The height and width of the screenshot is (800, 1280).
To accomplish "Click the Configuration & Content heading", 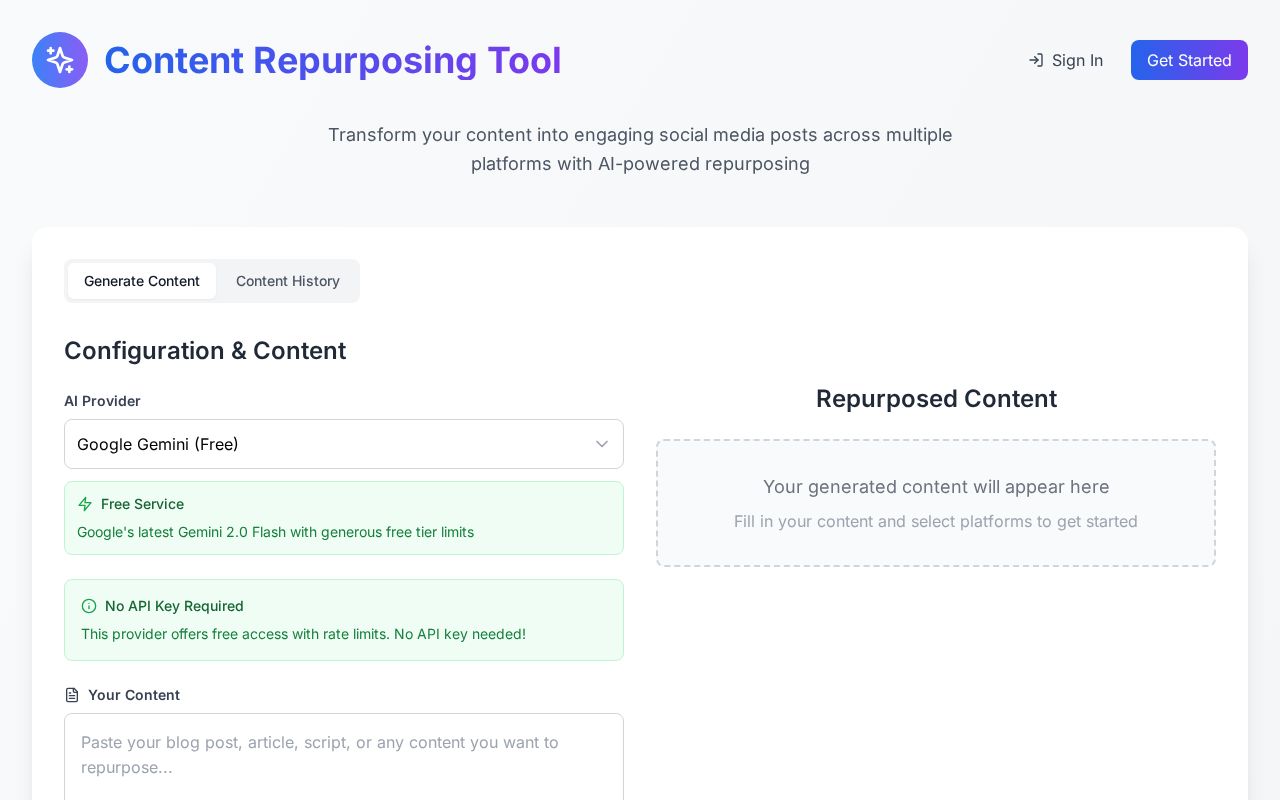I will coord(205,351).
